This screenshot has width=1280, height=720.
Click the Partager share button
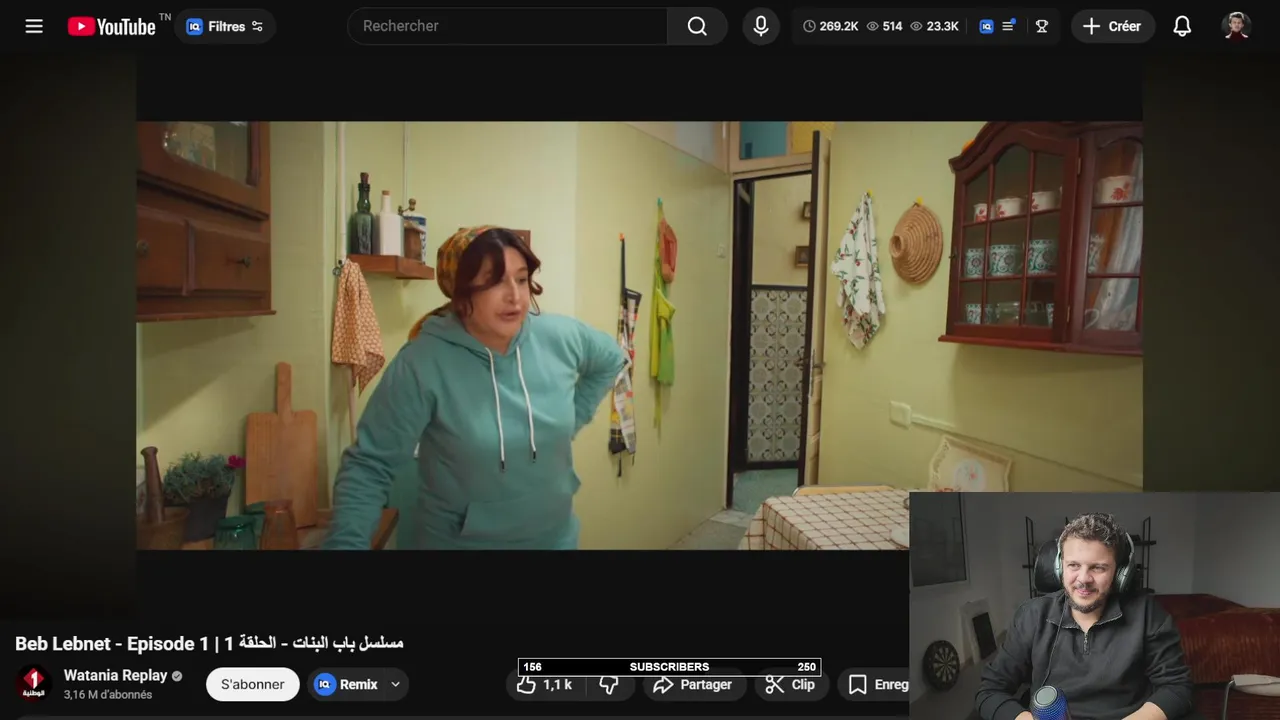(x=692, y=684)
